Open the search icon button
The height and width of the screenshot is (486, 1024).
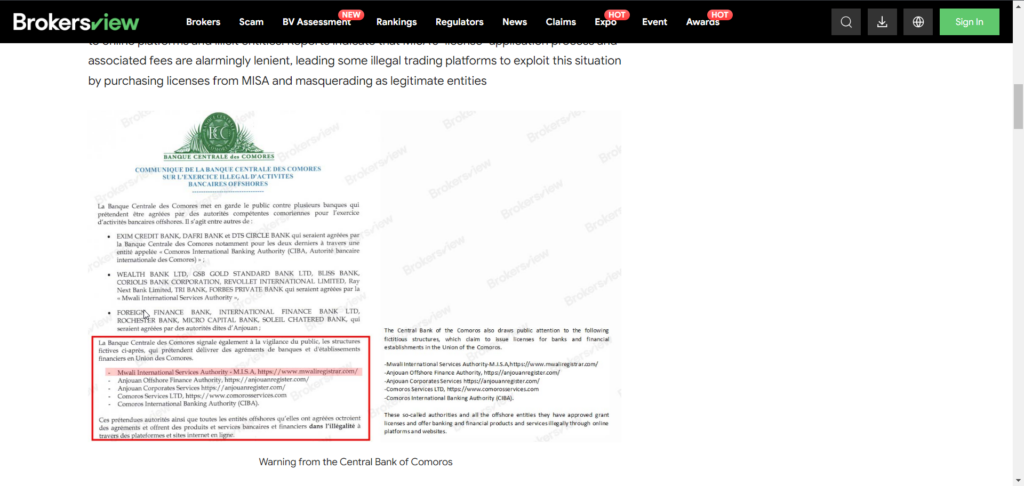(x=846, y=22)
